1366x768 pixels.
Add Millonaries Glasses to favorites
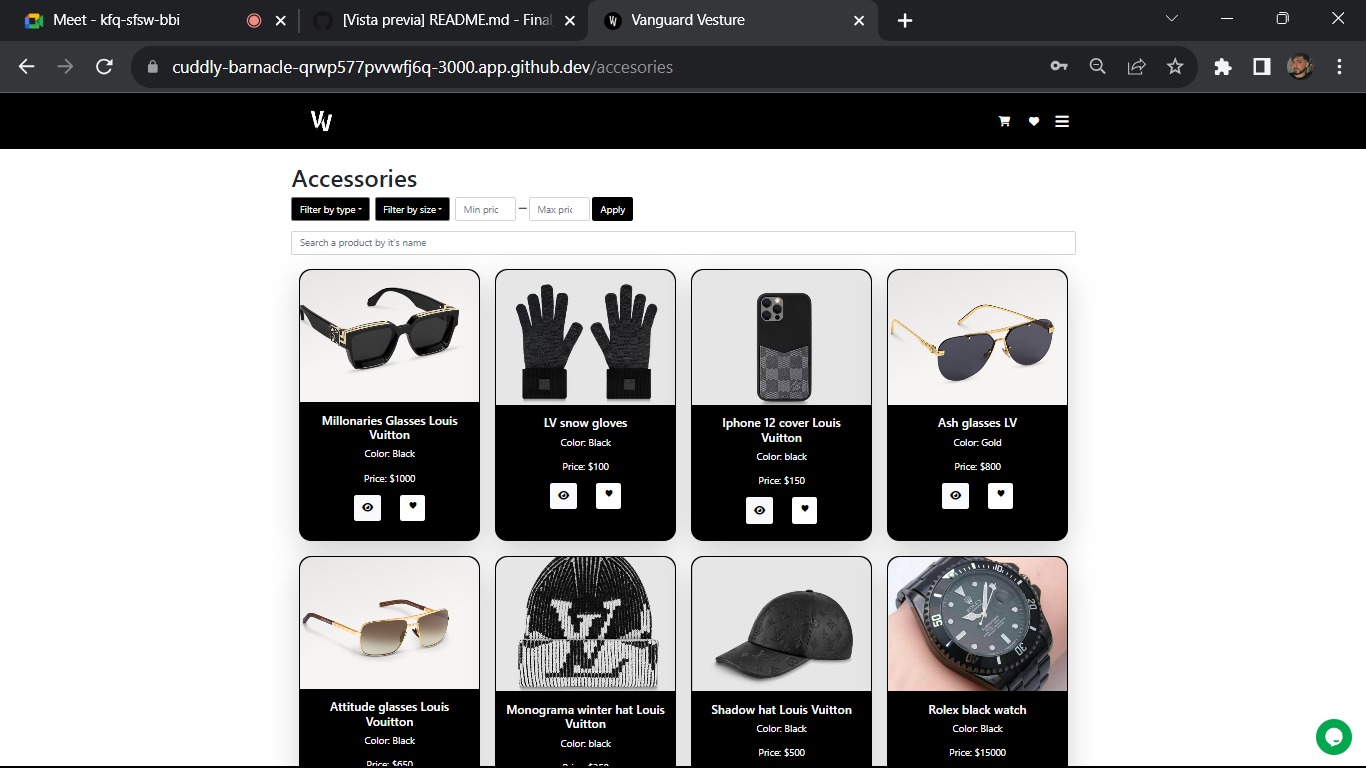tap(412, 508)
